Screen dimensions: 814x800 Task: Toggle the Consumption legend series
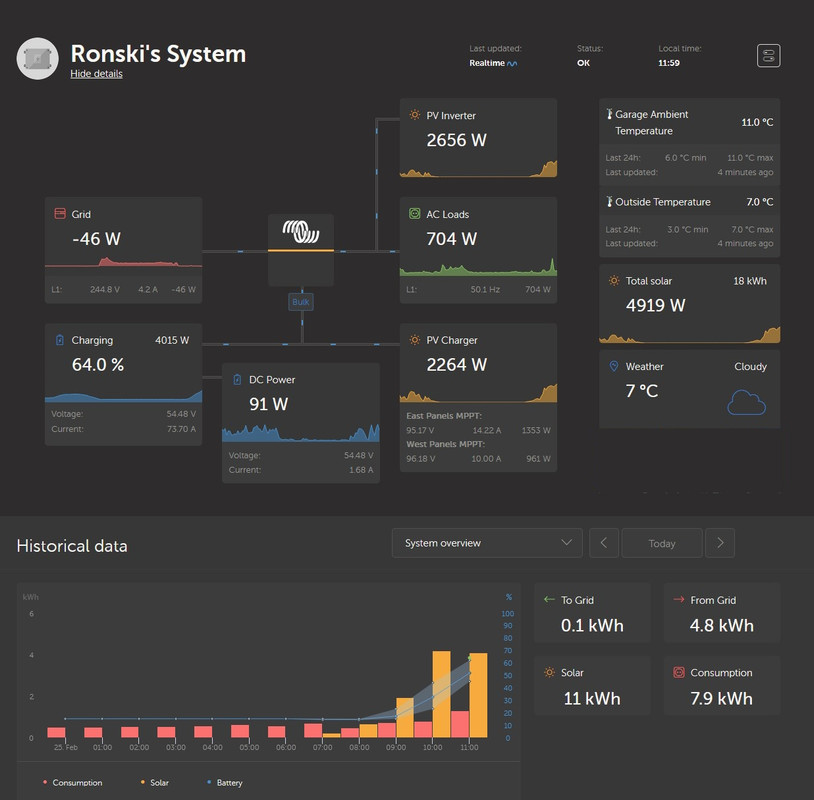73,782
